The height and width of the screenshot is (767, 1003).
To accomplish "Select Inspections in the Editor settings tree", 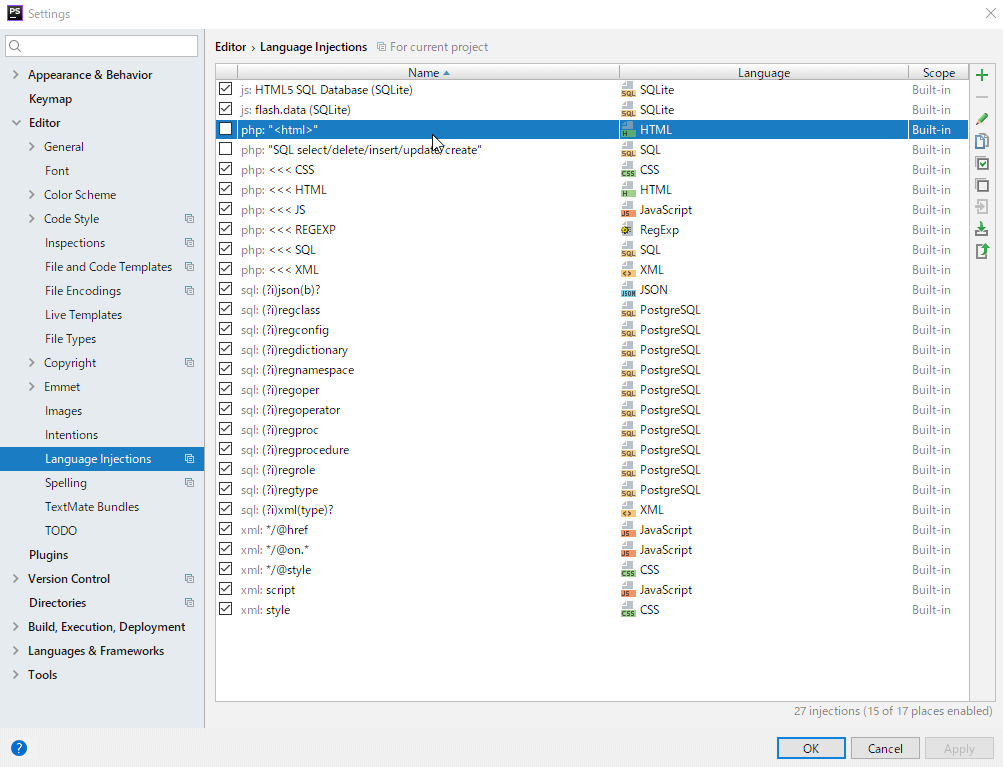I will (x=75, y=242).
